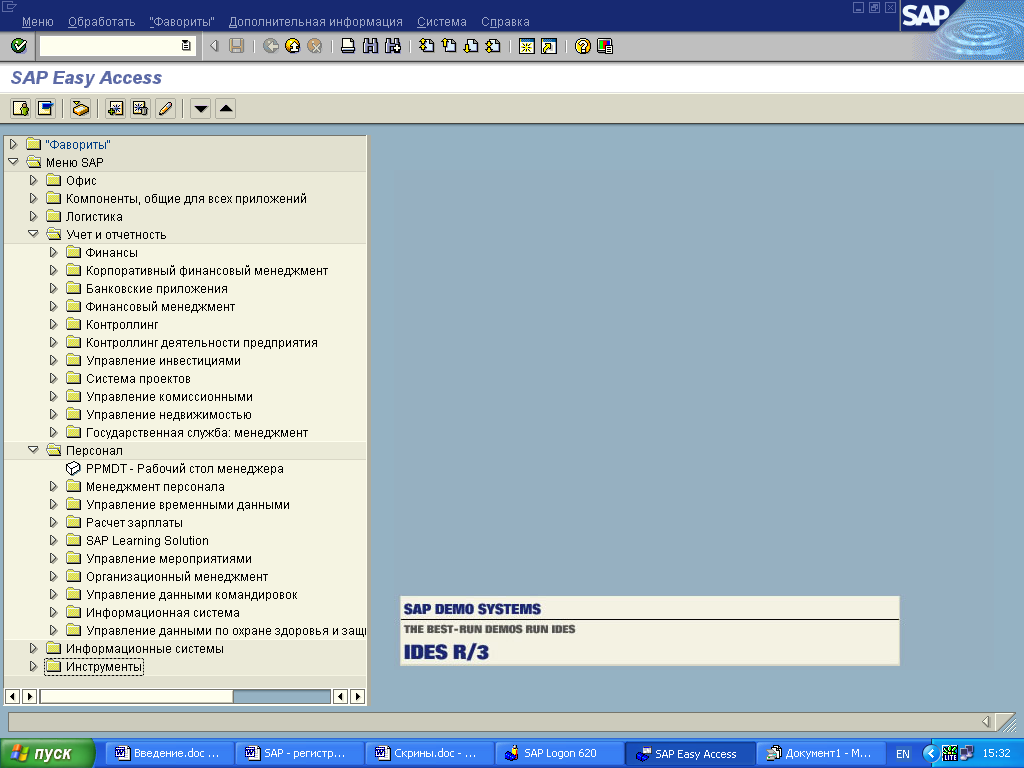The image size is (1024, 768).
Task: Select Управление недвижимостью tree item
Action: tap(168, 415)
